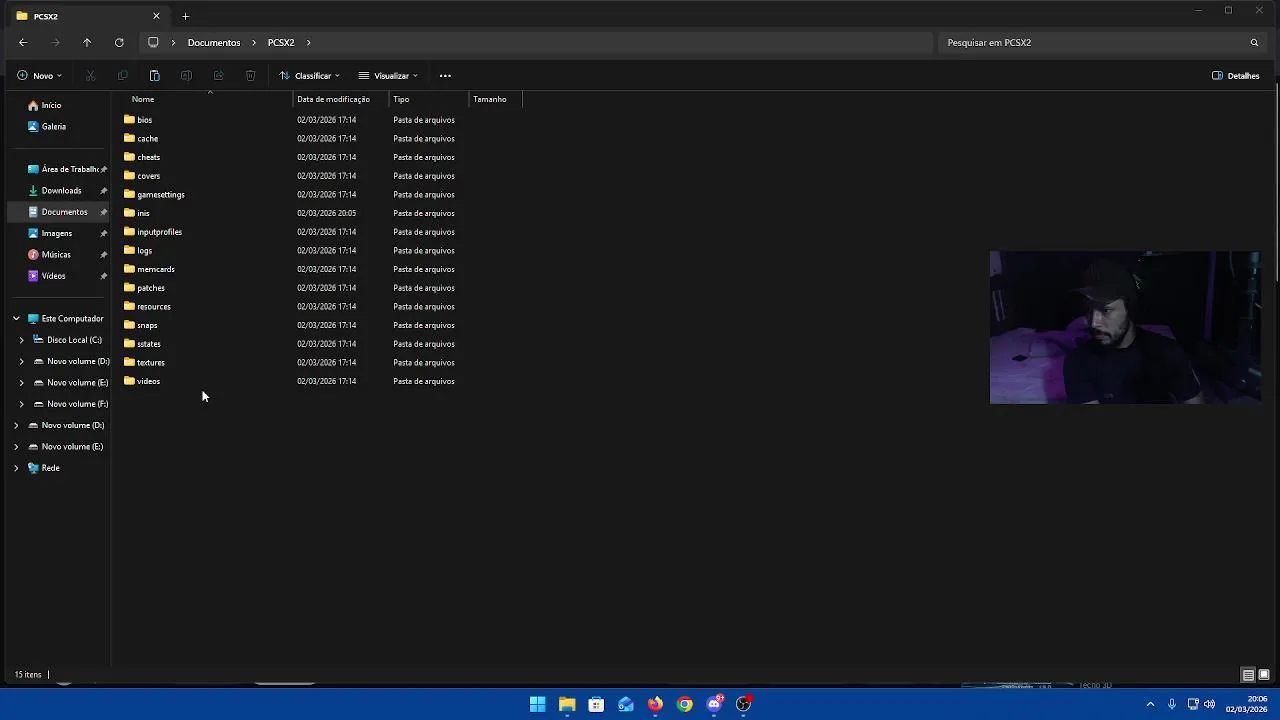This screenshot has width=1280, height=720.
Task: Select the PCSX2 window tab
Action: 89,16
